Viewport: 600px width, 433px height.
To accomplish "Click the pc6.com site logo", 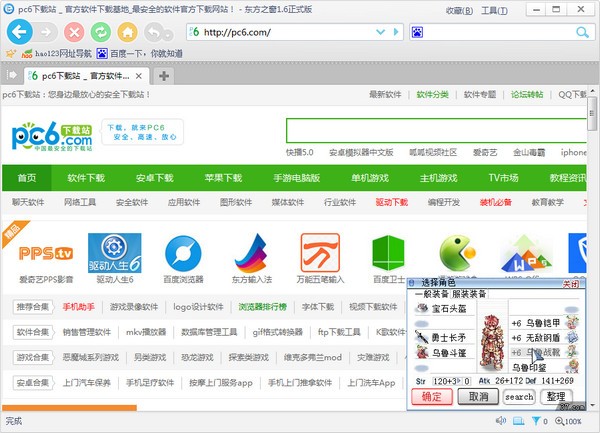I will 52,136.
